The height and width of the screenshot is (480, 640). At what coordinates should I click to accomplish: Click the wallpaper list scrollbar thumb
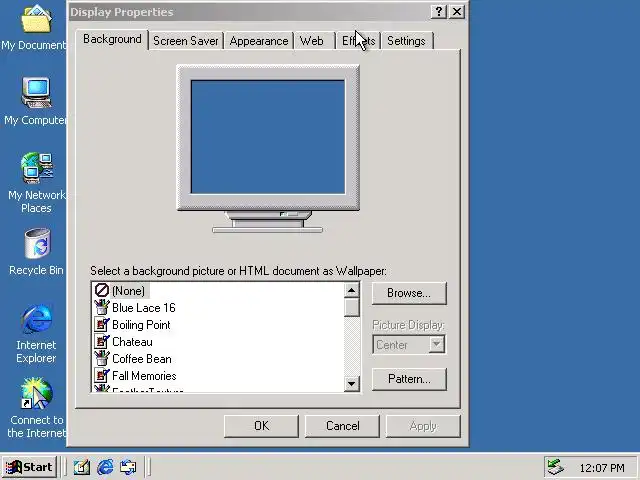tap(351, 308)
